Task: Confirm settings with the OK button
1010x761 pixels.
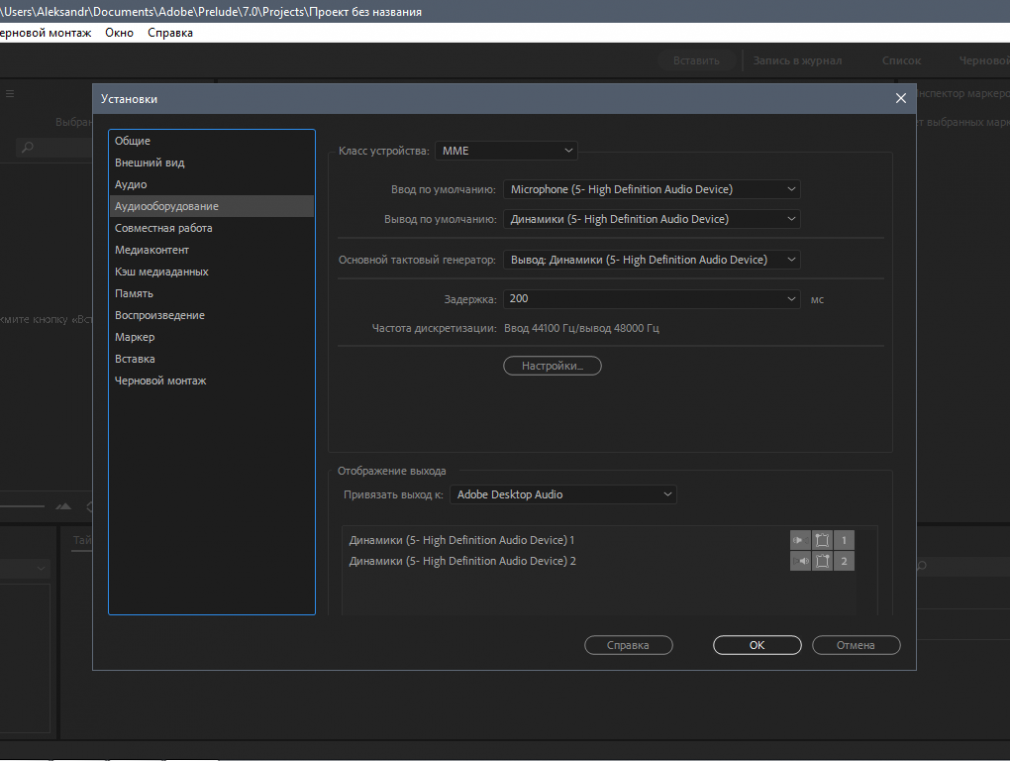Action: tap(757, 645)
